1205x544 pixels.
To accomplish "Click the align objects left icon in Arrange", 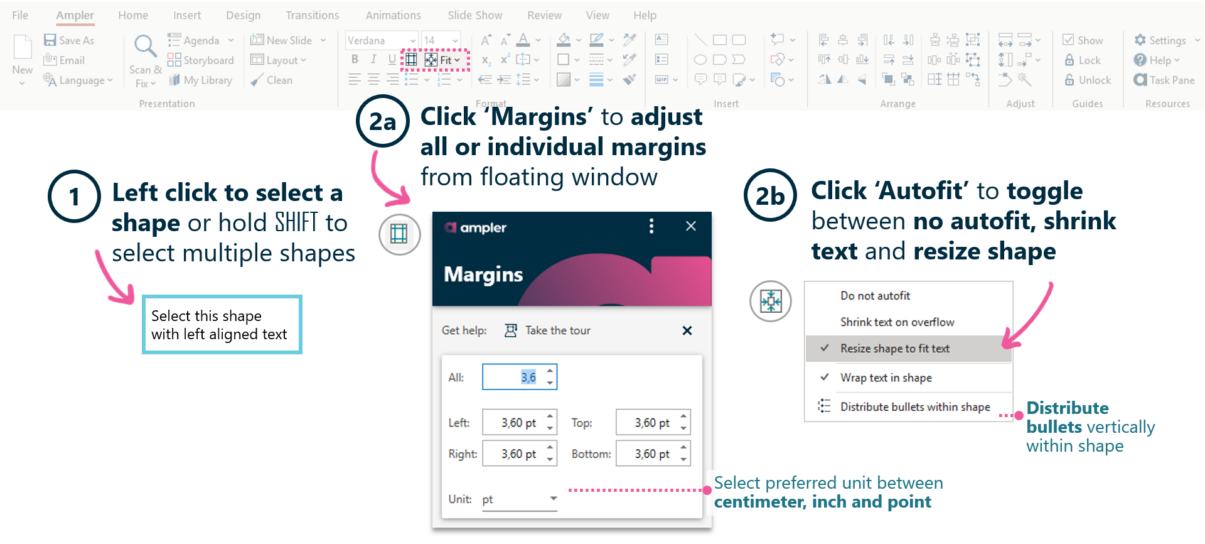I will 824,40.
